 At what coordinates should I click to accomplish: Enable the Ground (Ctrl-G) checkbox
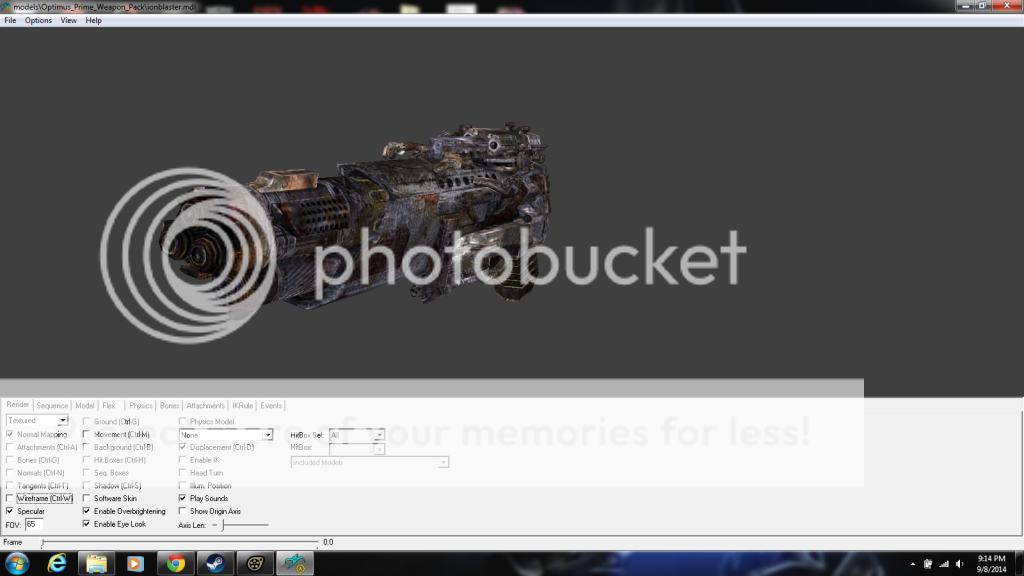[86, 422]
